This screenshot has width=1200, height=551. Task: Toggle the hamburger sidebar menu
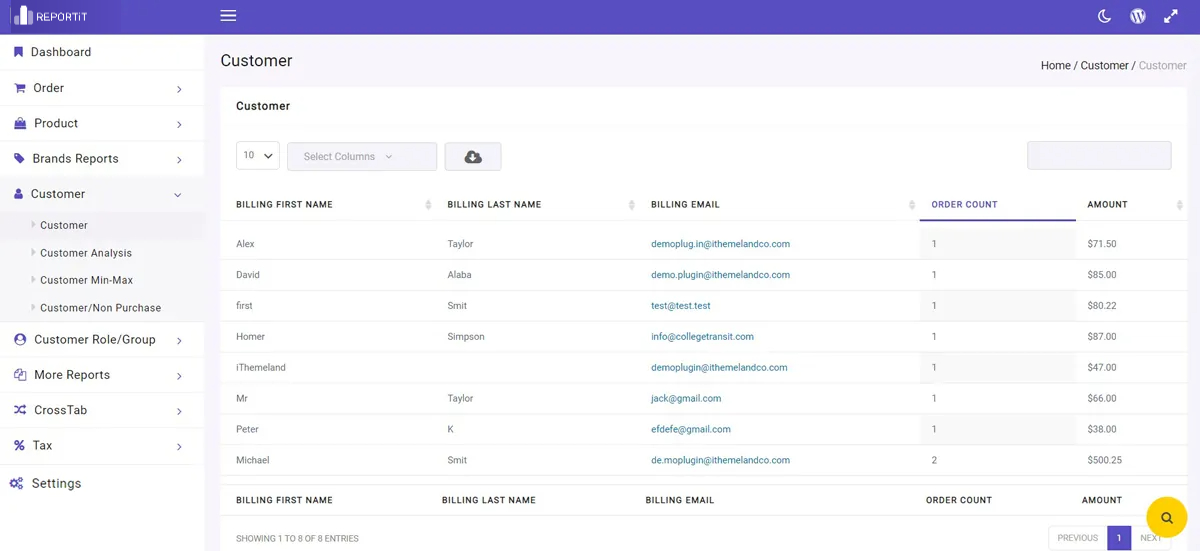click(228, 16)
